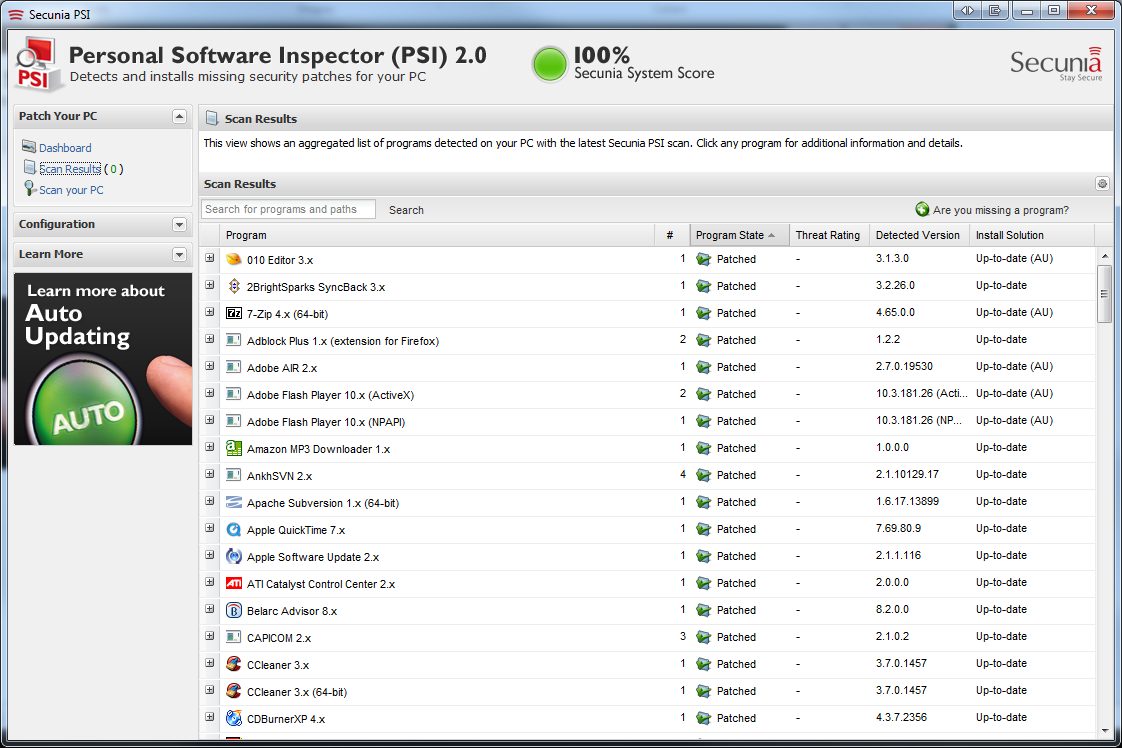Click the Apple QuickTime icon

[x=233, y=530]
